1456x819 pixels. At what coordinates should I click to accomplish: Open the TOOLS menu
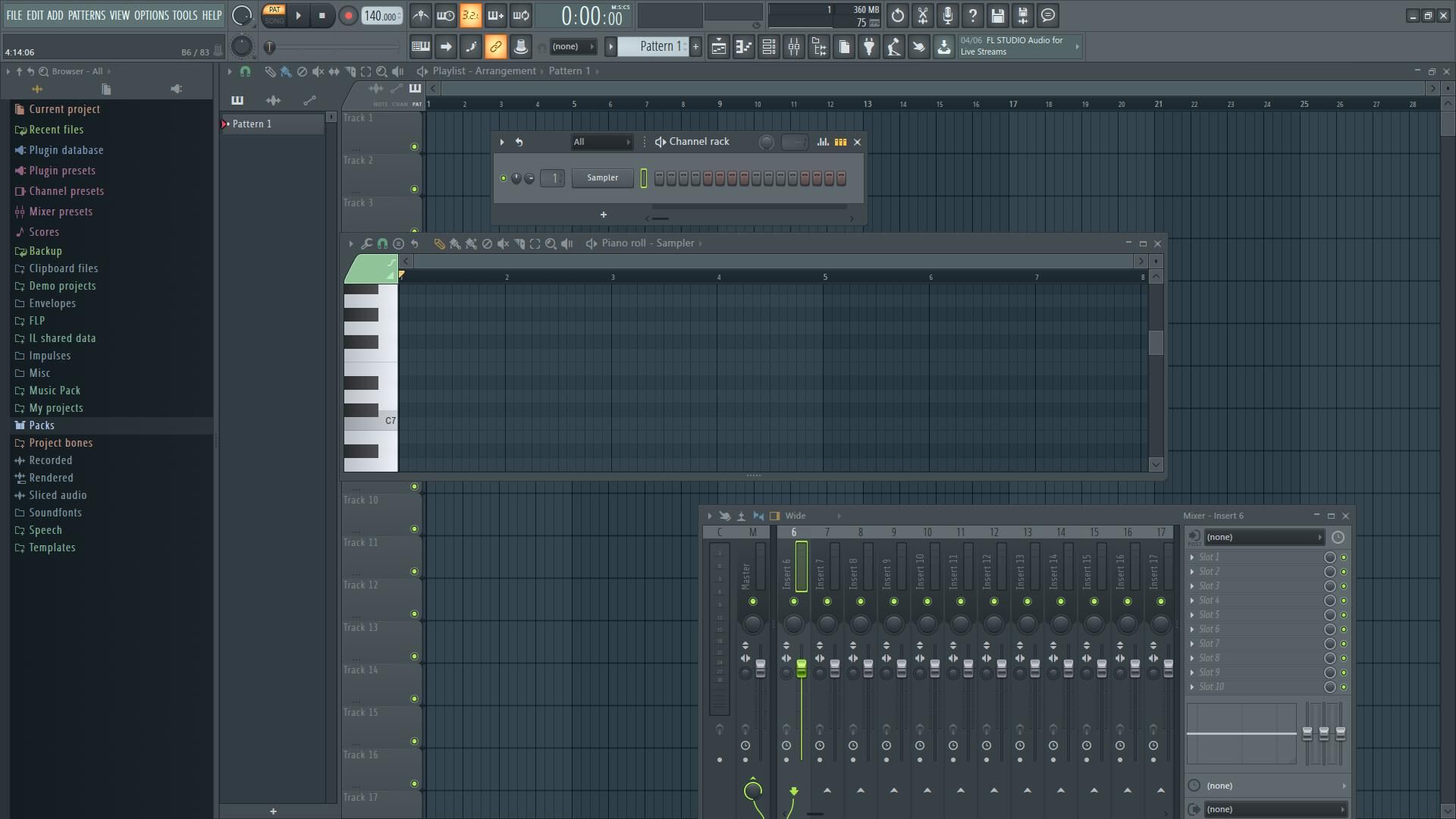(184, 15)
